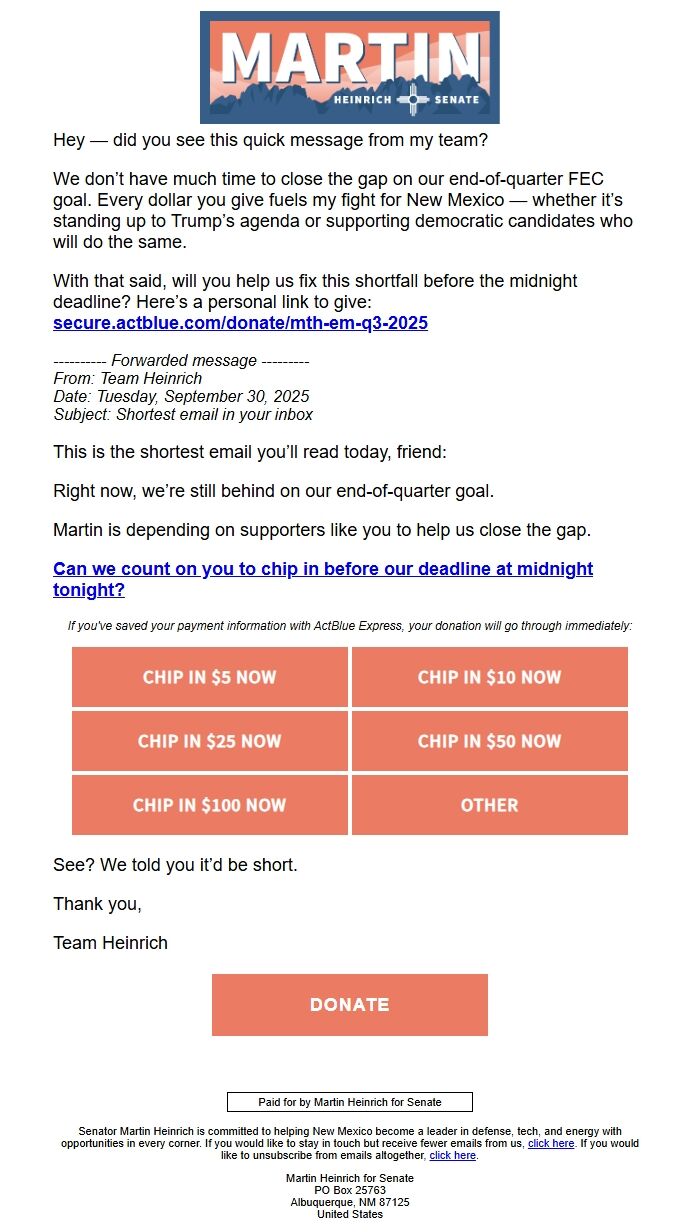
Task: Click the "Paid for by Martin Heinrich" box
Action: click(x=349, y=1102)
